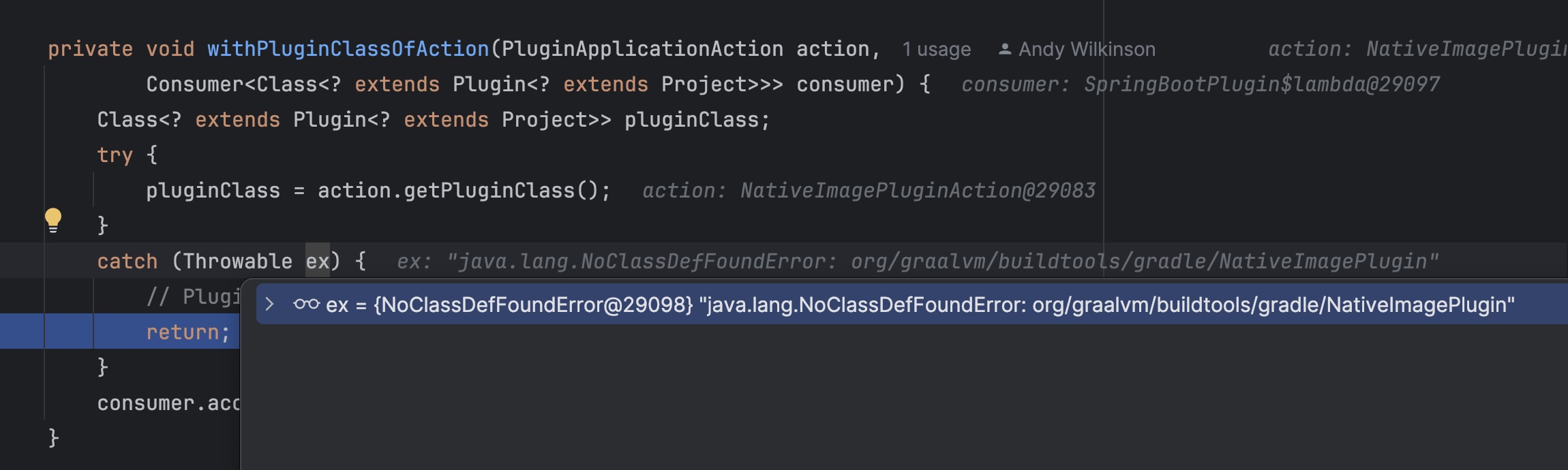Click the highlighted ex variable in catch clause
This screenshot has width=1568, height=470.
tap(317, 262)
